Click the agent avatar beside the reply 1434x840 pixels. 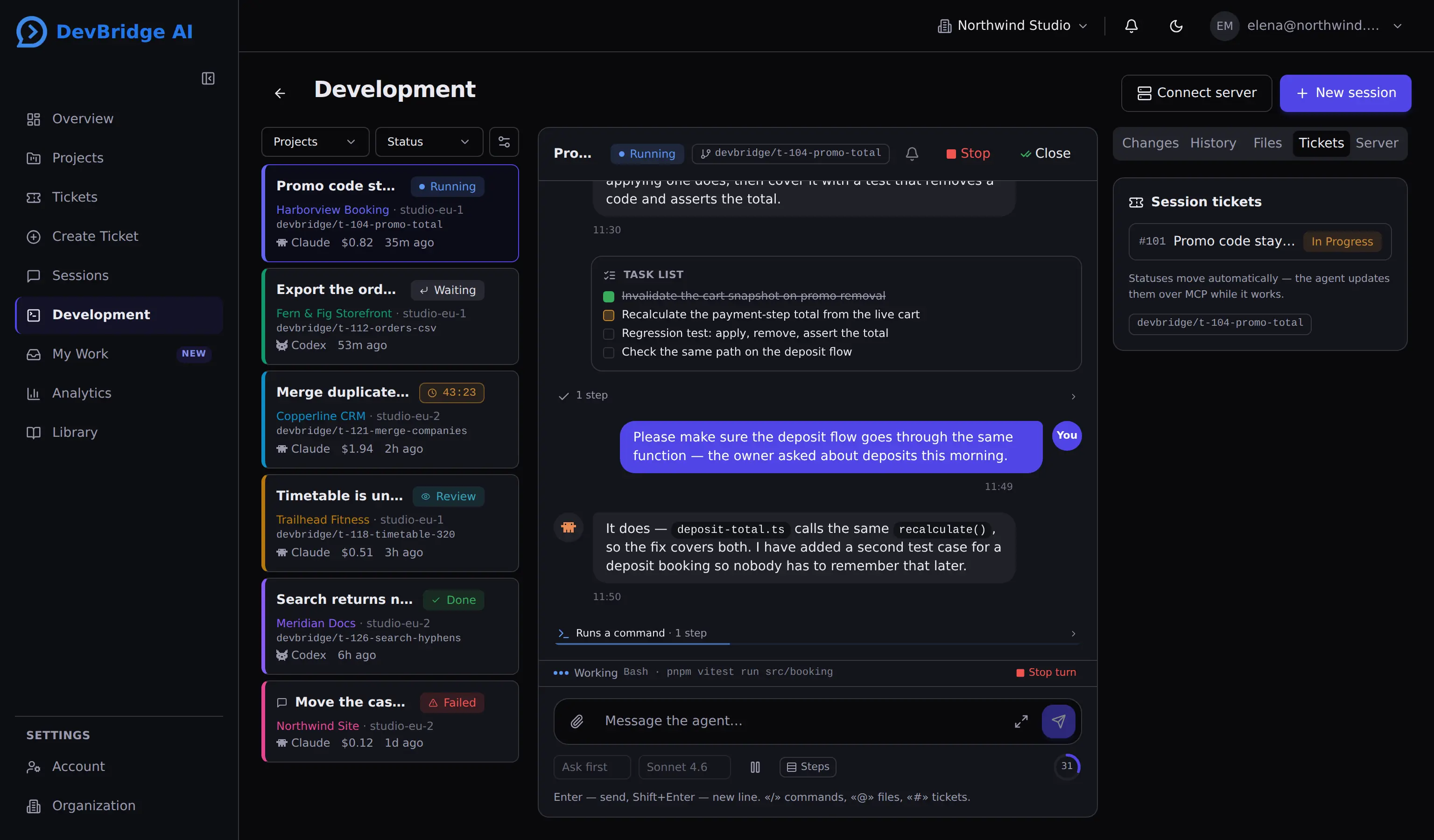click(569, 527)
